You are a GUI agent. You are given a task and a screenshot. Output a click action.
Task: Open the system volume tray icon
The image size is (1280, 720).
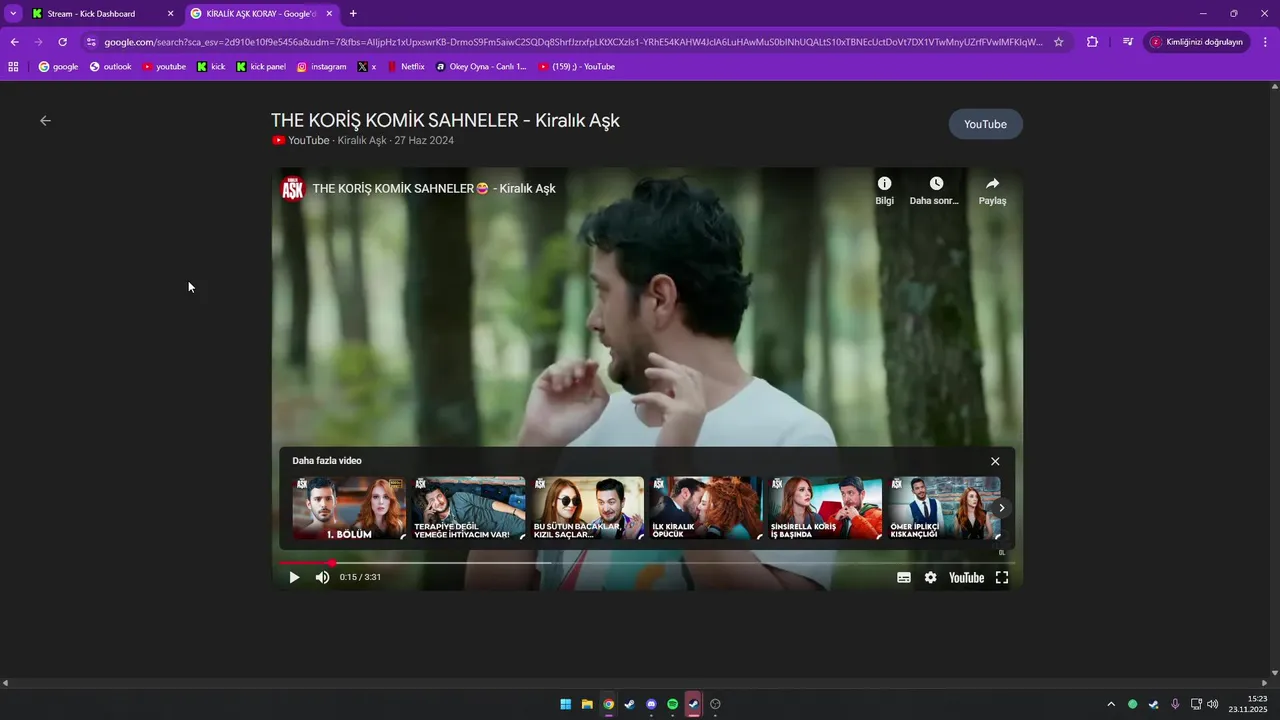pyautogui.click(x=1213, y=704)
